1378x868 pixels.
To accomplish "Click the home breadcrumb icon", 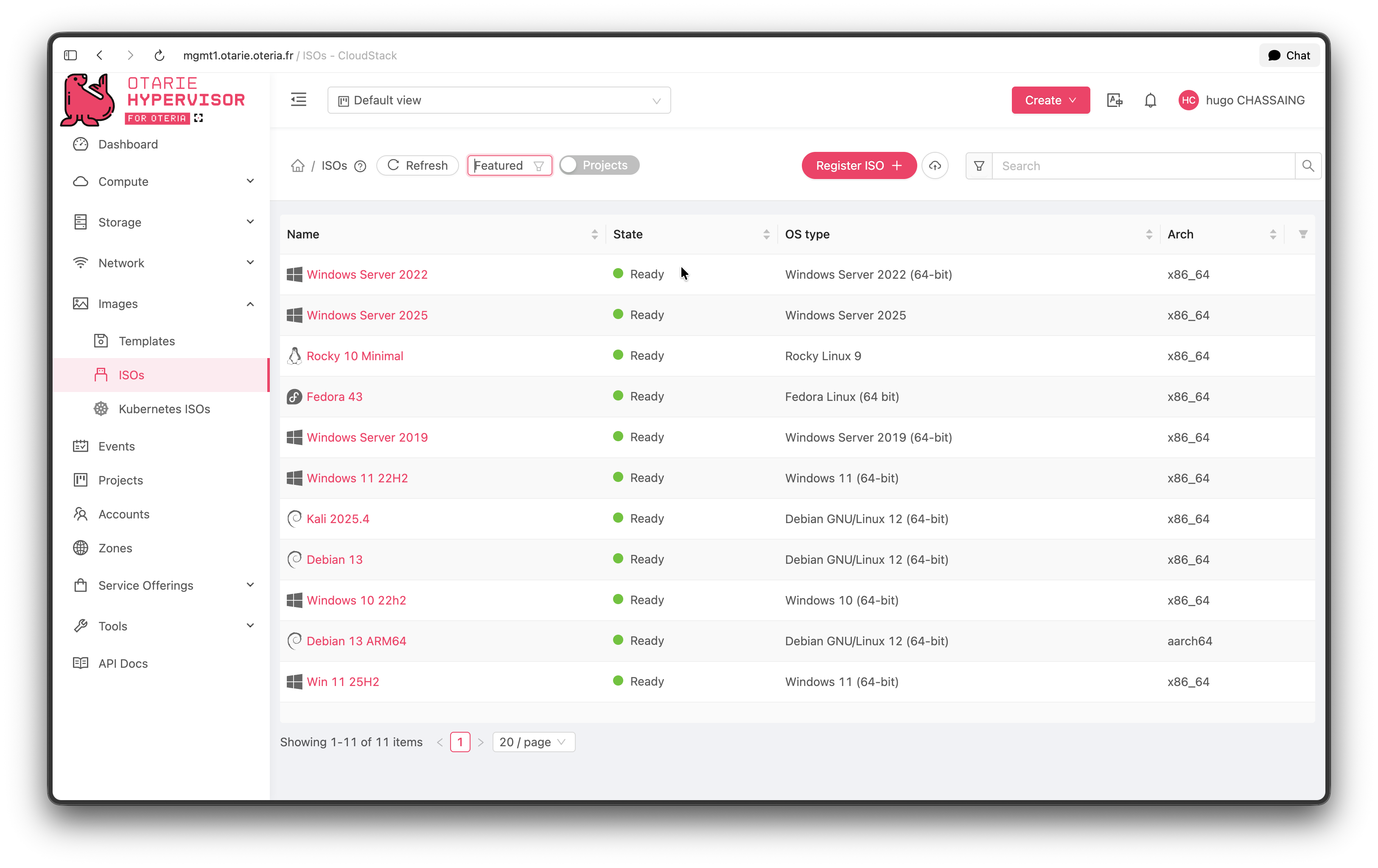I will tap(297, 166).
